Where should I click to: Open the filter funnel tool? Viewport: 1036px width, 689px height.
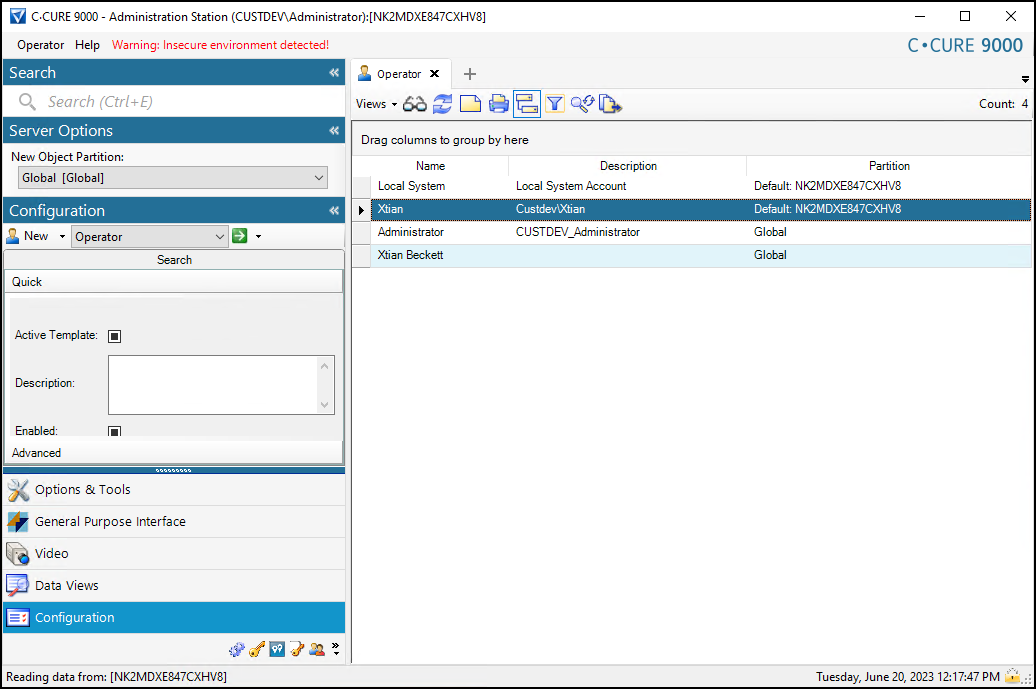tap(555, 103)
